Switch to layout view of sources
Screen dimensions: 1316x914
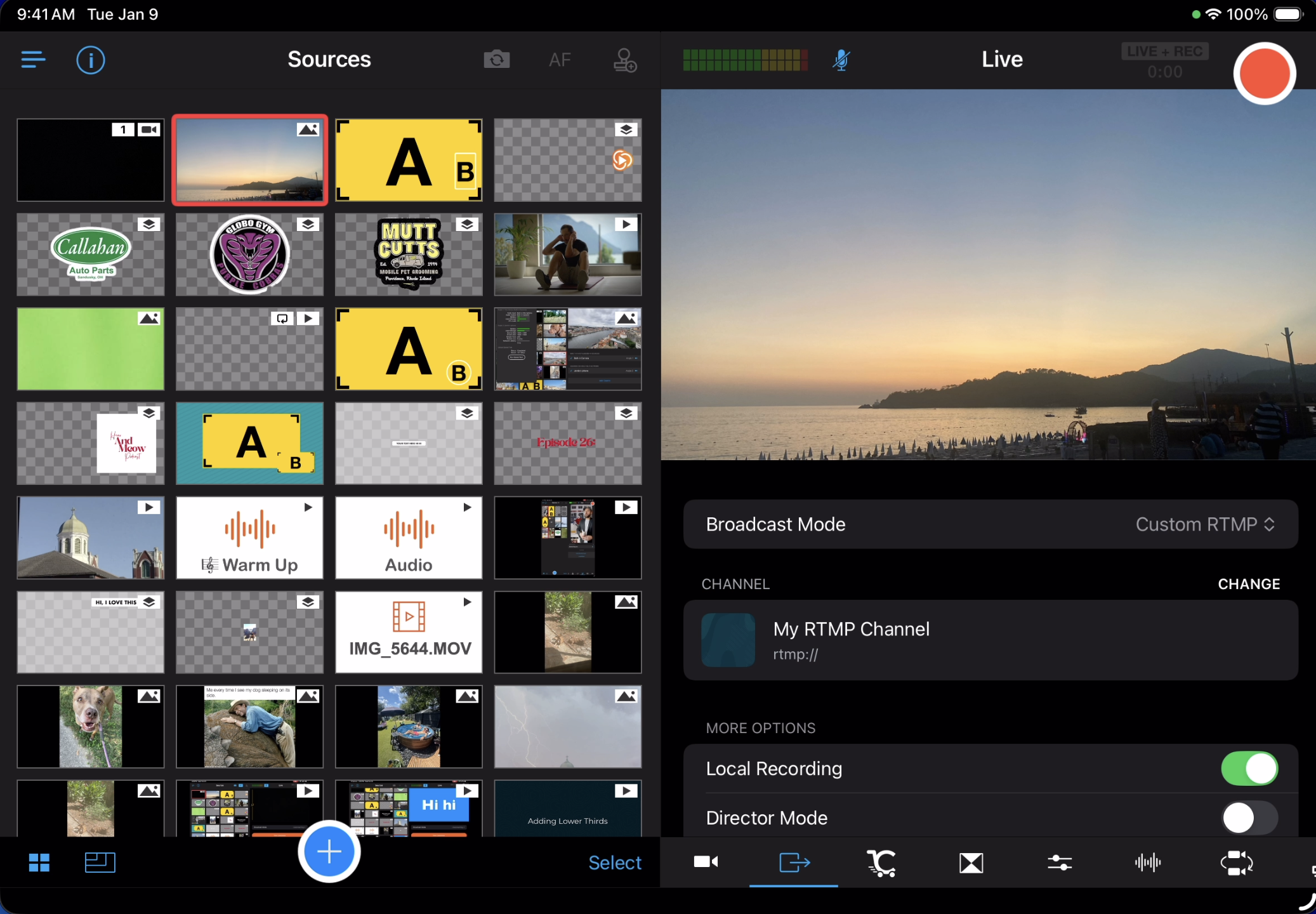coord(100,862)
